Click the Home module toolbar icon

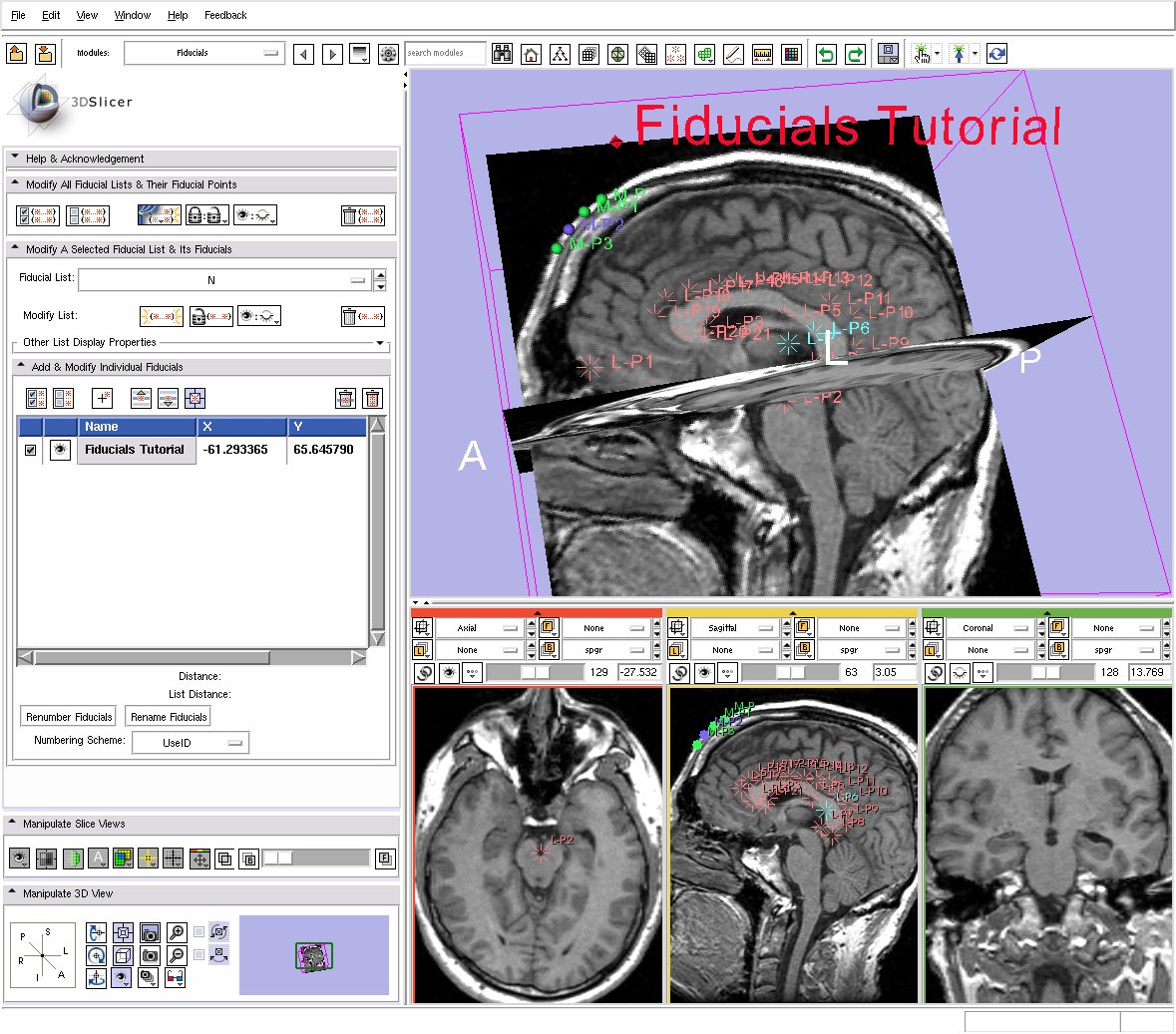(x=532, y=54)
